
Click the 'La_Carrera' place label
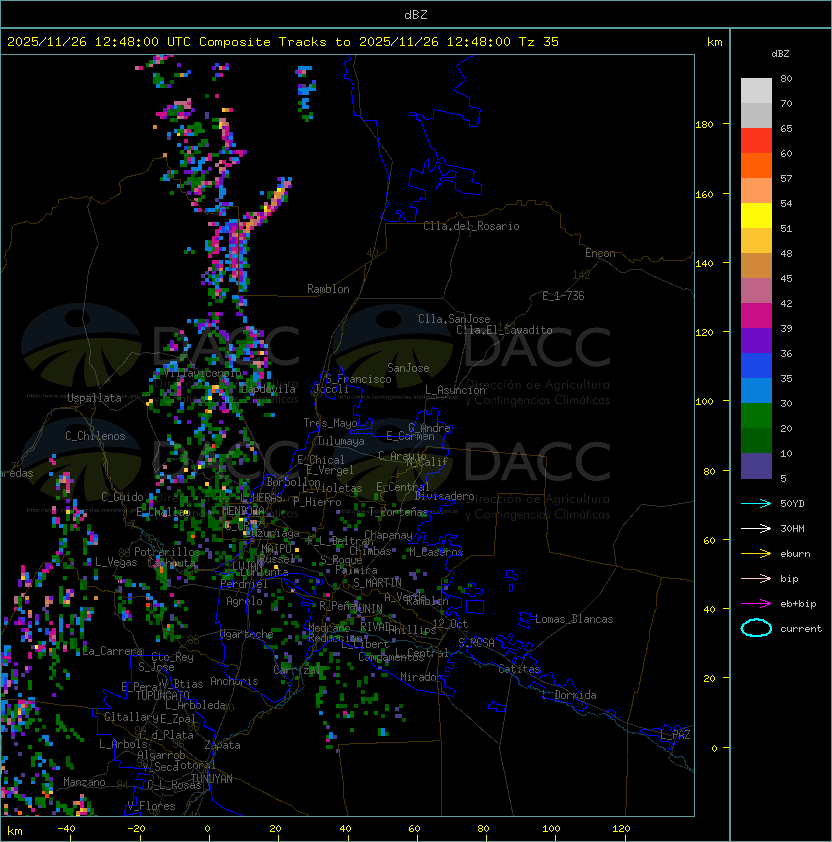click(113, 651)
